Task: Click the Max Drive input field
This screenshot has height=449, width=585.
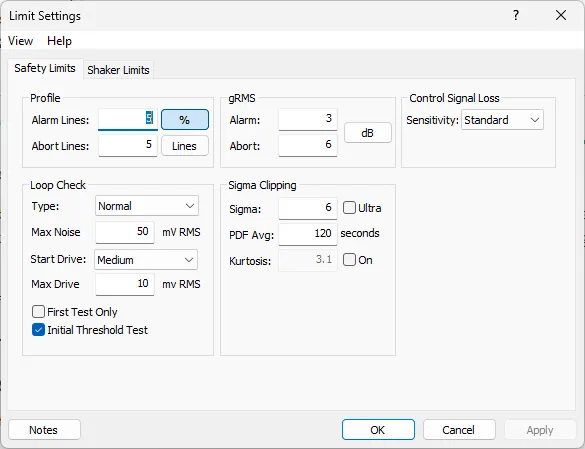Action: 125,284
